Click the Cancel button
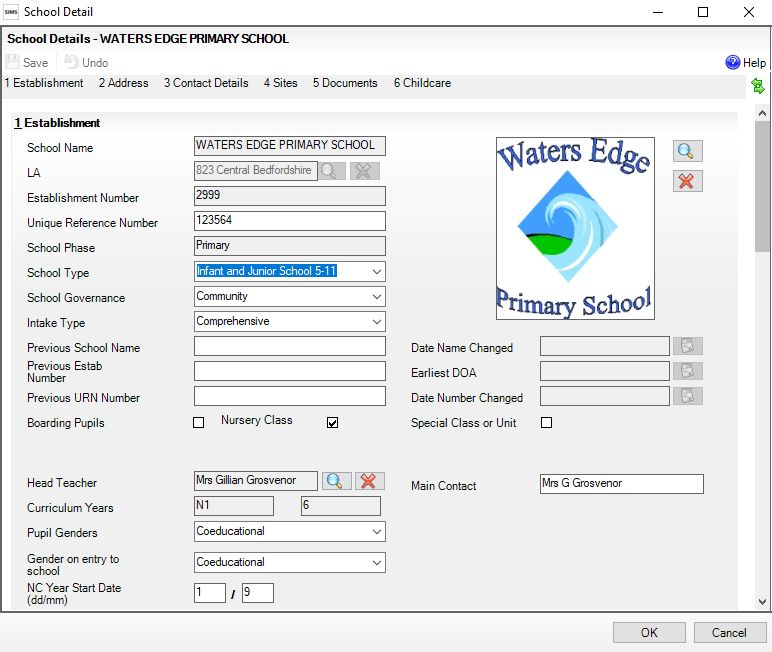Screen dimensions: 772x652 coord(730,632)
